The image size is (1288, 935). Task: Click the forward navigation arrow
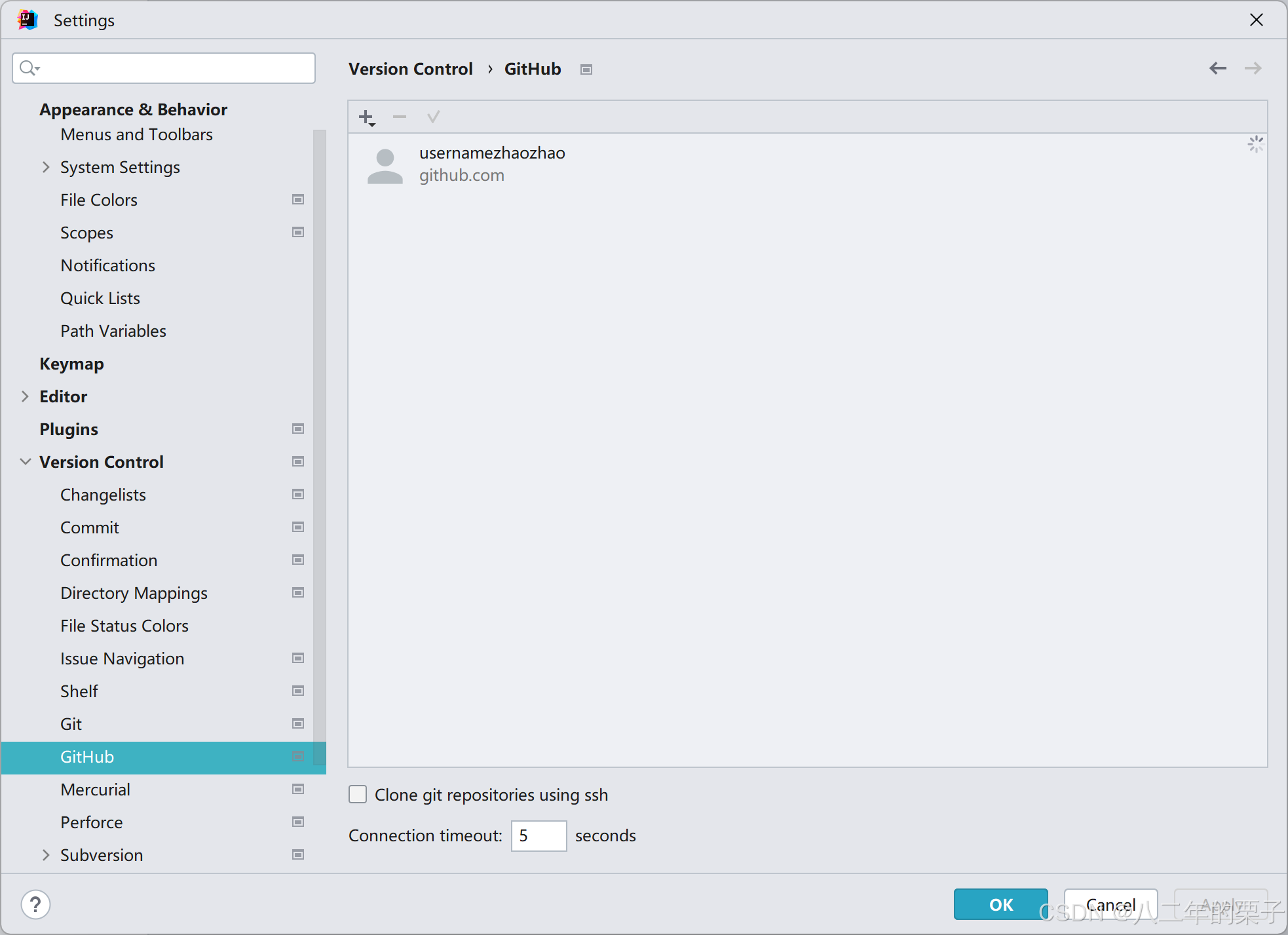[x=1253, y=68]
